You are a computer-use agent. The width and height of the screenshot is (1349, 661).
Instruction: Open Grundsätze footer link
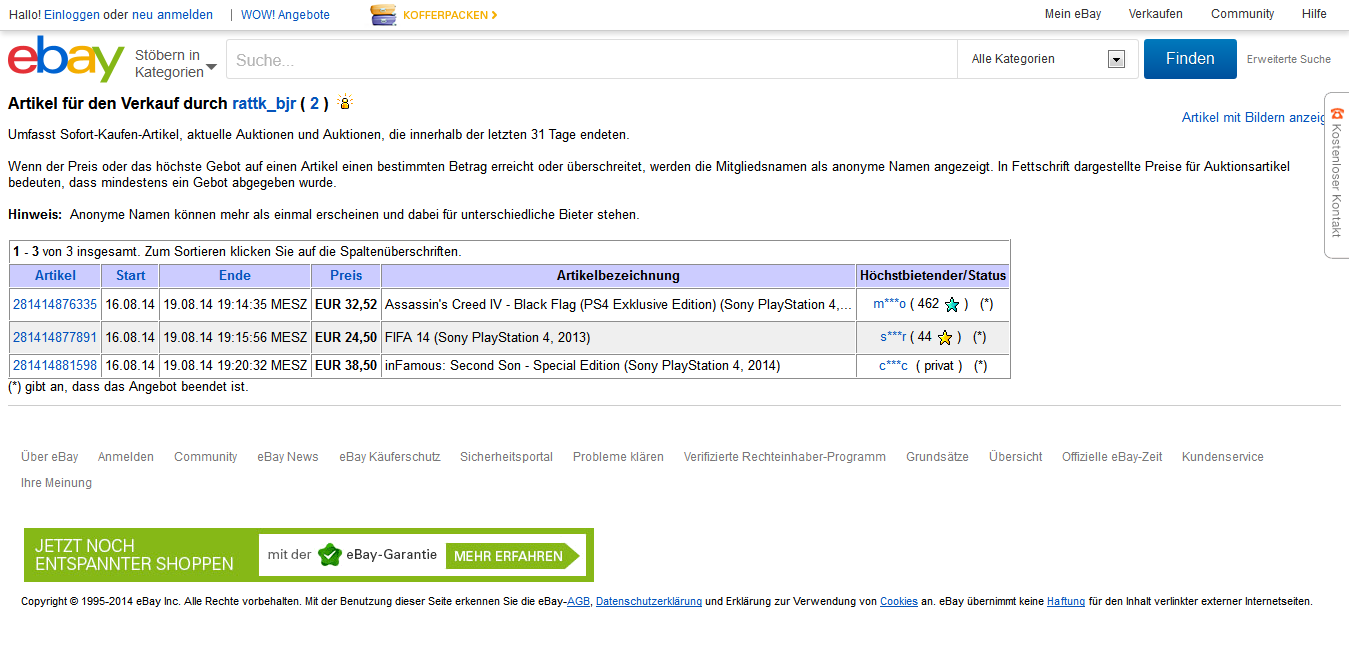(937, 457)
